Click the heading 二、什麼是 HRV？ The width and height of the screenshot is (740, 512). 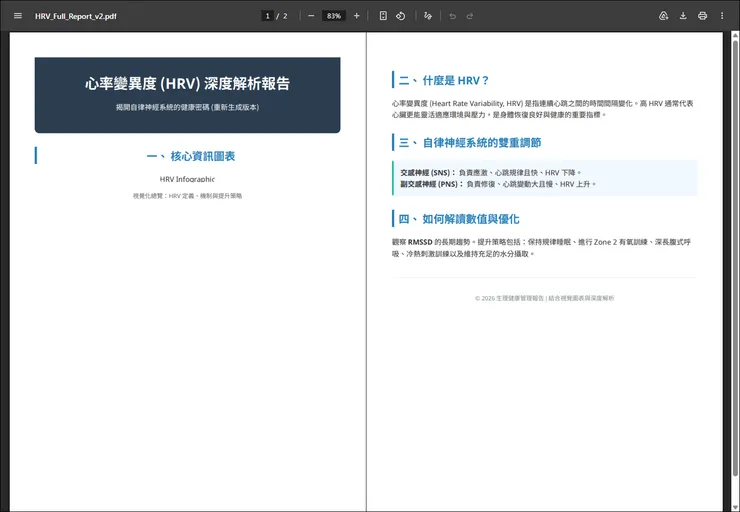point(444,80)
